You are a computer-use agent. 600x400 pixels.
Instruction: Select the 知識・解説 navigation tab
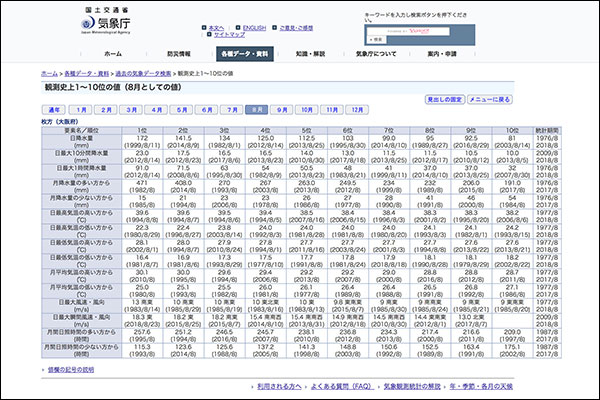tap(310, 52)
